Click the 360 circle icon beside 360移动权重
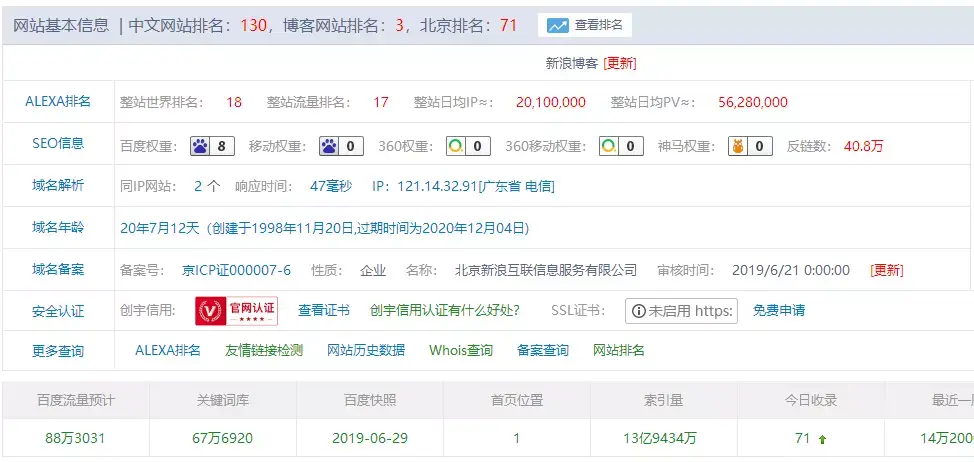The height and width of the screenshot is (462, 974). tap(609, 147)
